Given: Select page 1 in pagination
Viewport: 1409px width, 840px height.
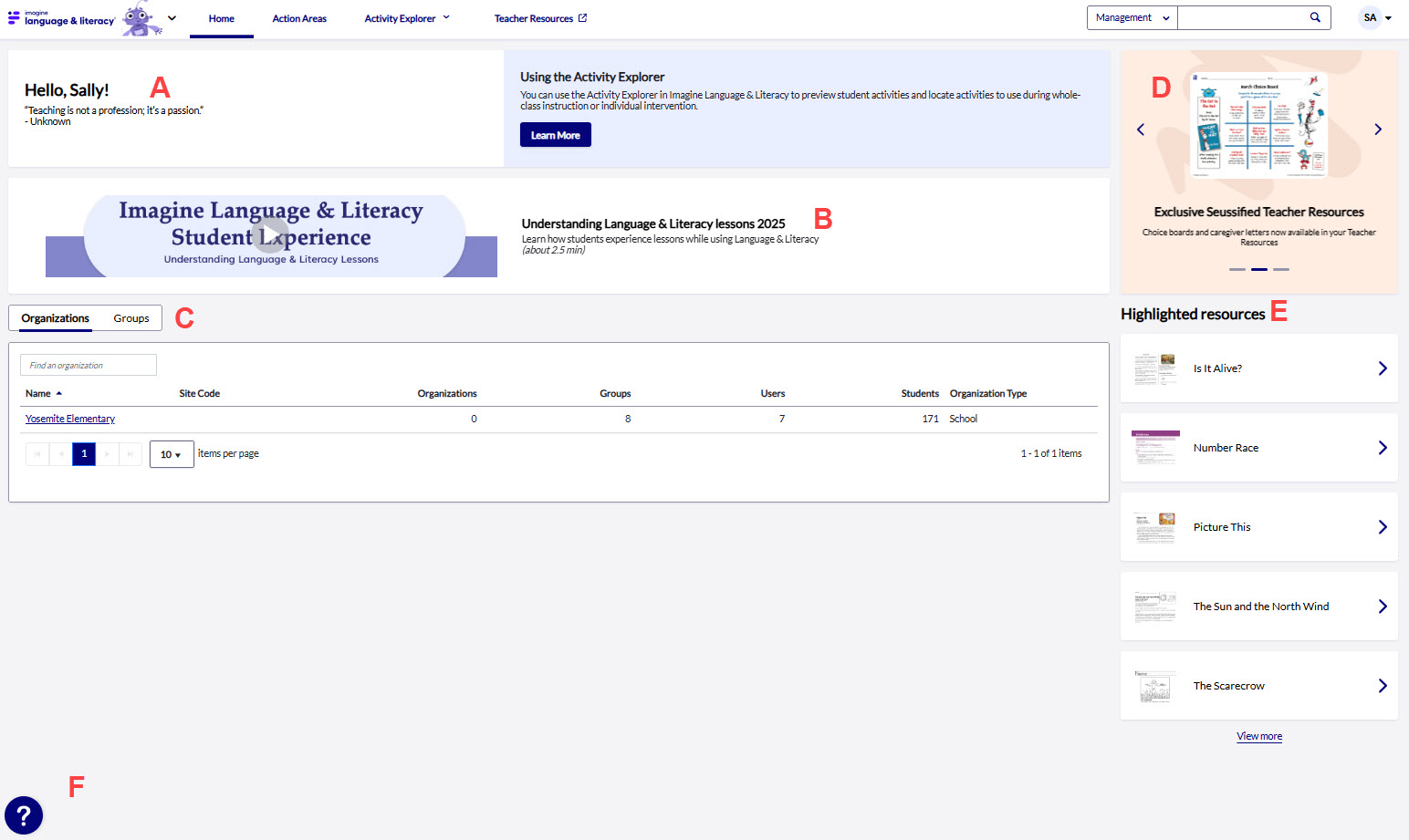Looking at the screenshot, I should [84, 454].
